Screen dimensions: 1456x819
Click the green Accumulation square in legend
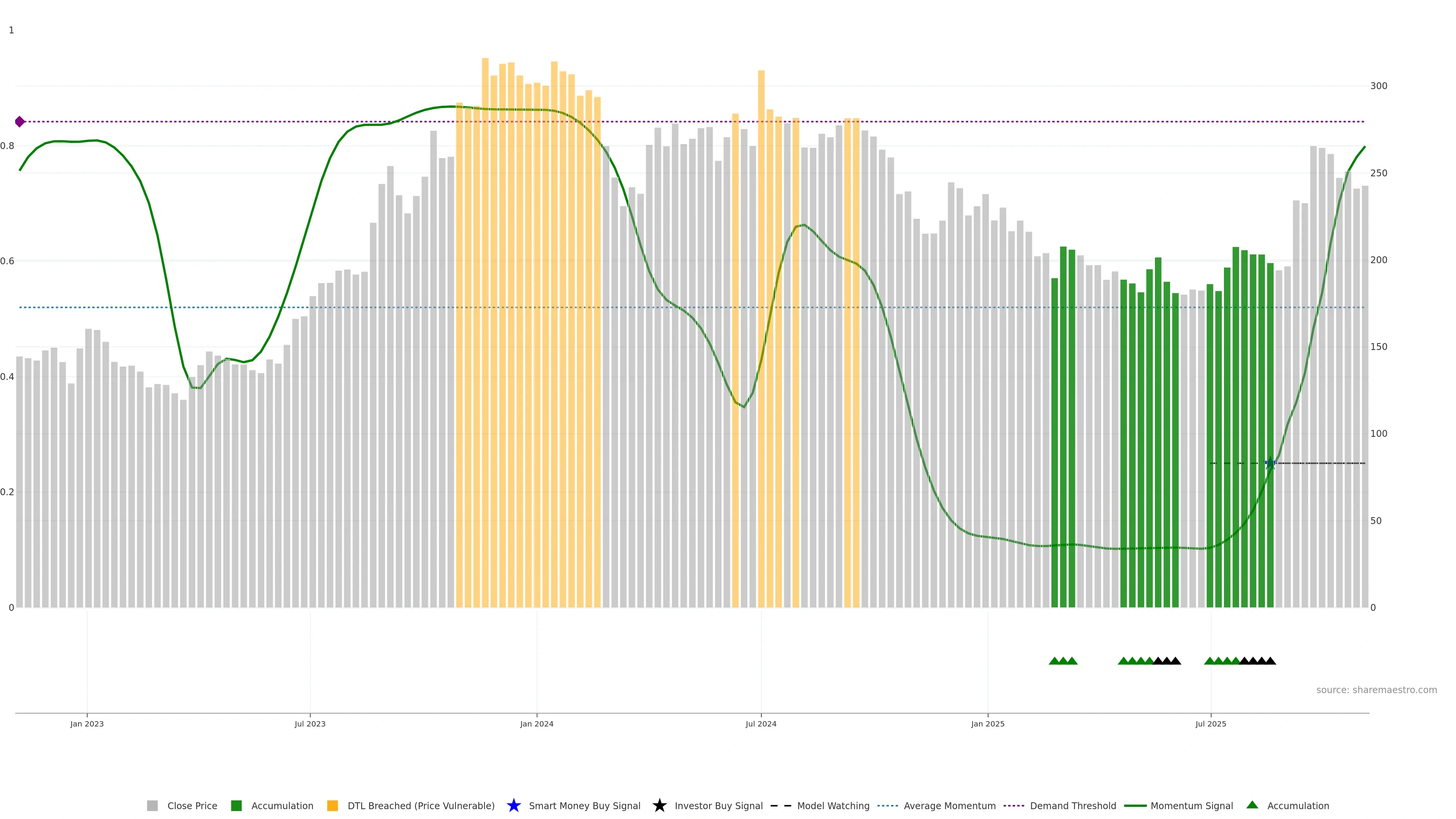pos(236,805)
